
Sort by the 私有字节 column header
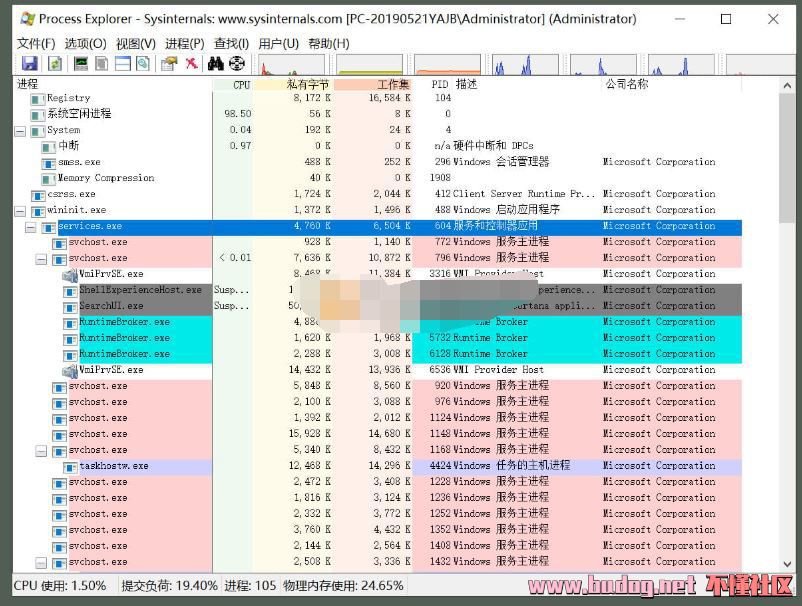pos(293,84)
